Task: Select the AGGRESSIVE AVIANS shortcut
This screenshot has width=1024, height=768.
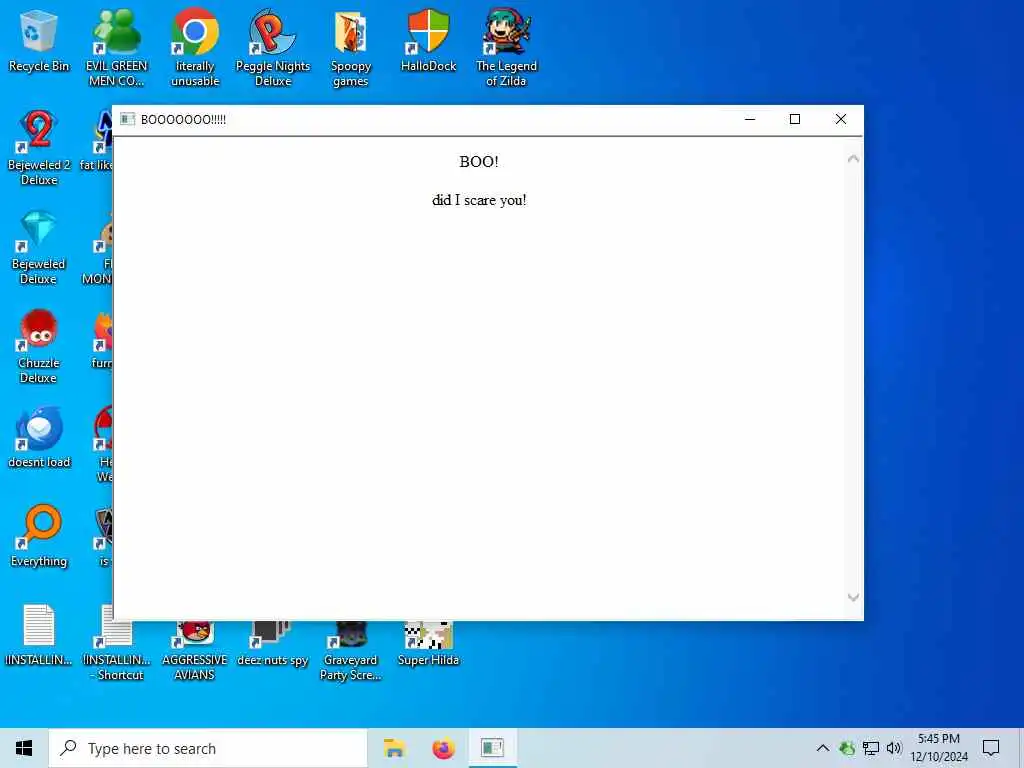Action: click(x=195, y=650)
